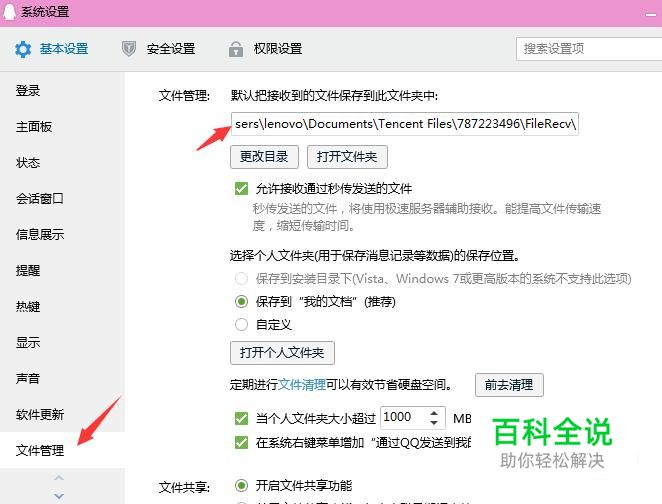Click the file save path field
The height and width of the screenshot is (504, 662).
pos(404,124)
